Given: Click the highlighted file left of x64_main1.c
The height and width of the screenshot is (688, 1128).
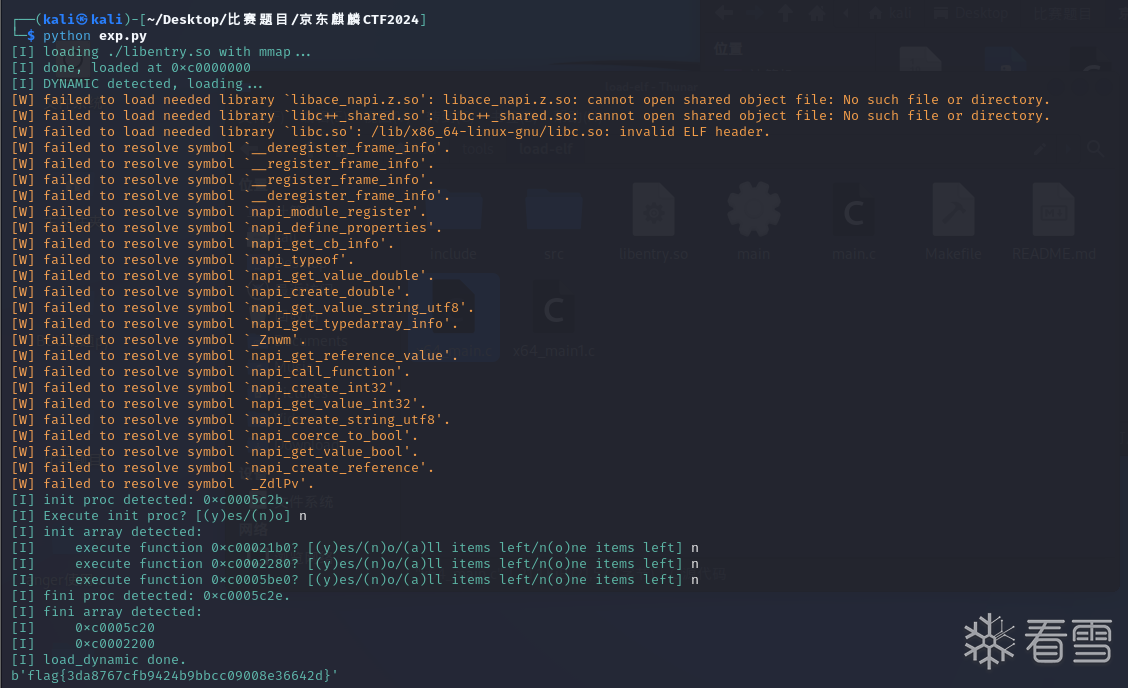Looking at the screenshot, I should coord(453,315).
